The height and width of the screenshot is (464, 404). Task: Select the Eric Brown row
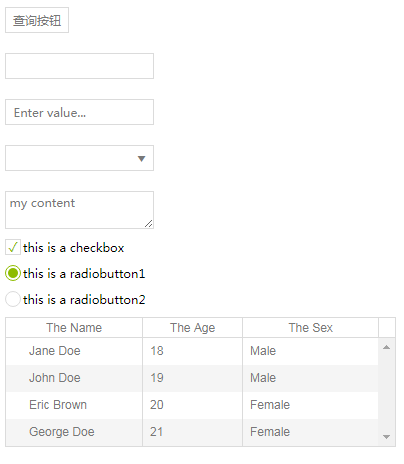[x=192, y=405]
